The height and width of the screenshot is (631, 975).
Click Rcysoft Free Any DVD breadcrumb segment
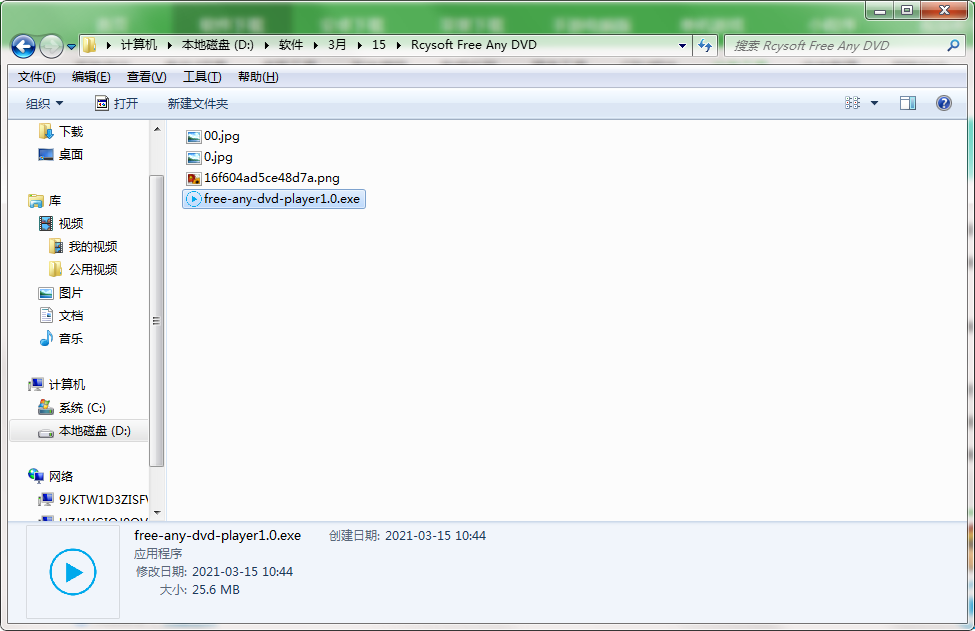click(474, 45)
